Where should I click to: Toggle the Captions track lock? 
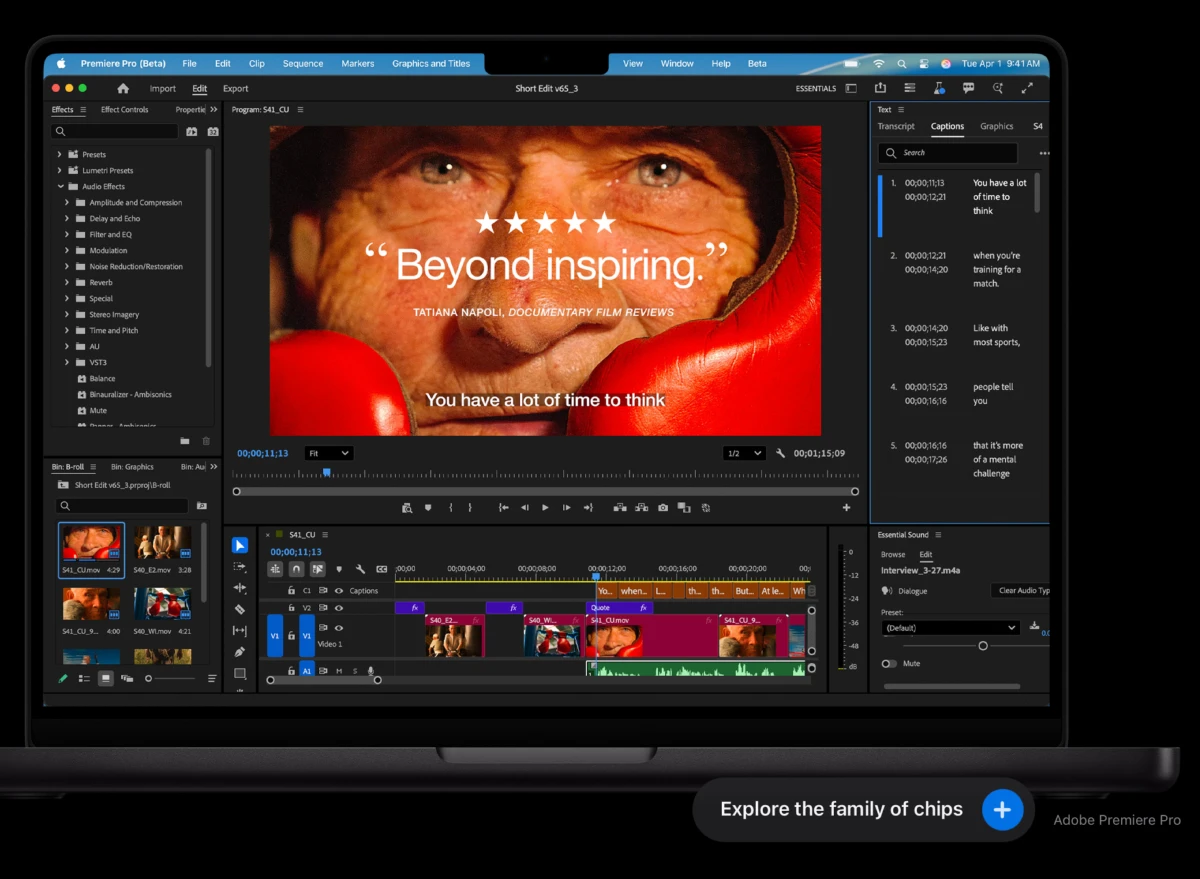[292, 591]
